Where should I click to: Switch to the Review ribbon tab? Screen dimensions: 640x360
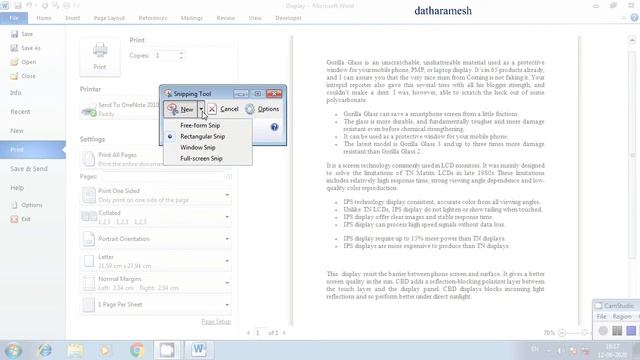point(226,18)
